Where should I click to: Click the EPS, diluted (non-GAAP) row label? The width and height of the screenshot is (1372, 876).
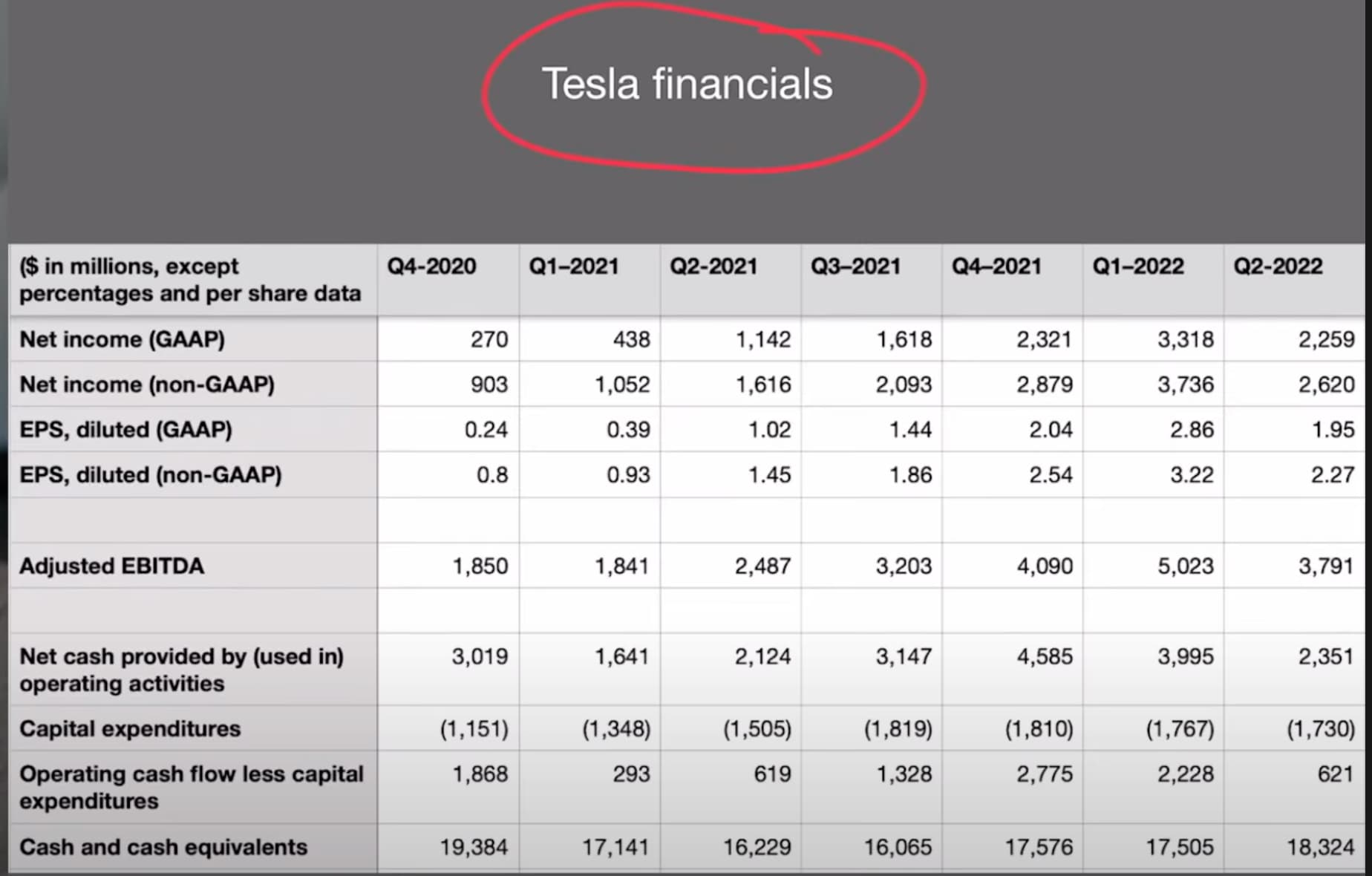[151, 475]
